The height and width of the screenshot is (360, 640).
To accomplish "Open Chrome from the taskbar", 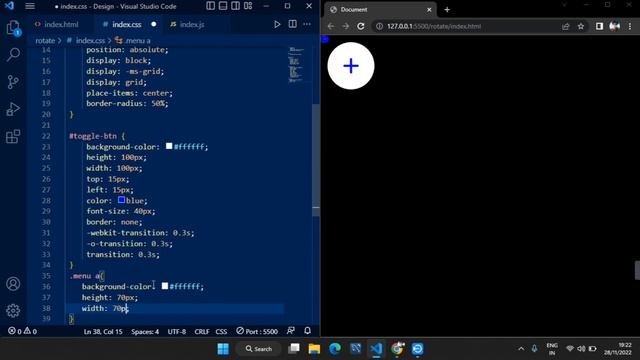I will 397,349.
